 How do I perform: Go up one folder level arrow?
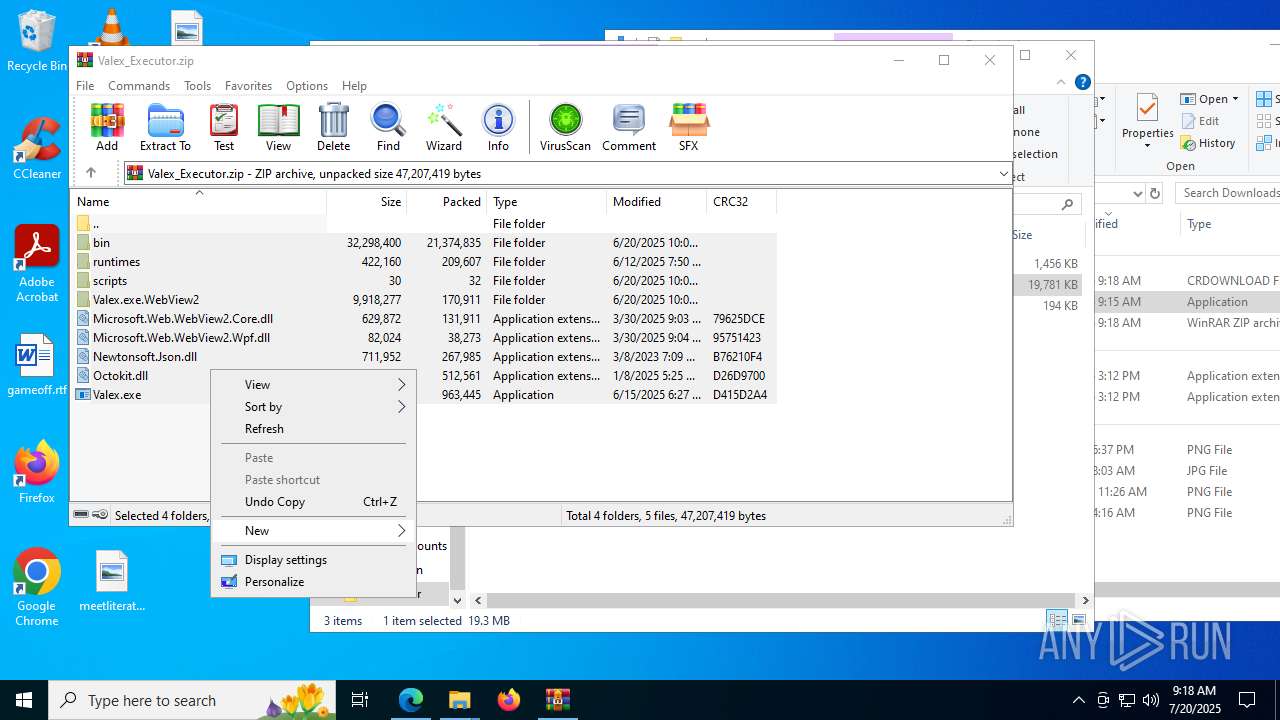click(x=90, y=173)
